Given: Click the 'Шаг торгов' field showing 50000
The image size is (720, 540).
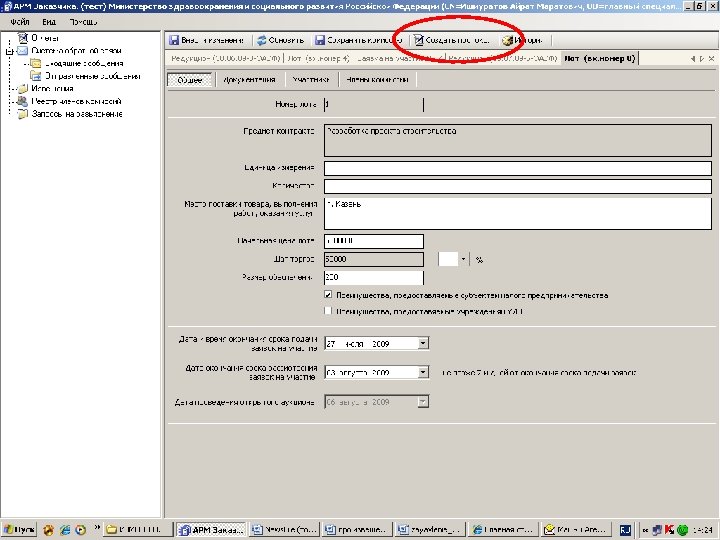Looking at the screenshot, I should 373,259.
